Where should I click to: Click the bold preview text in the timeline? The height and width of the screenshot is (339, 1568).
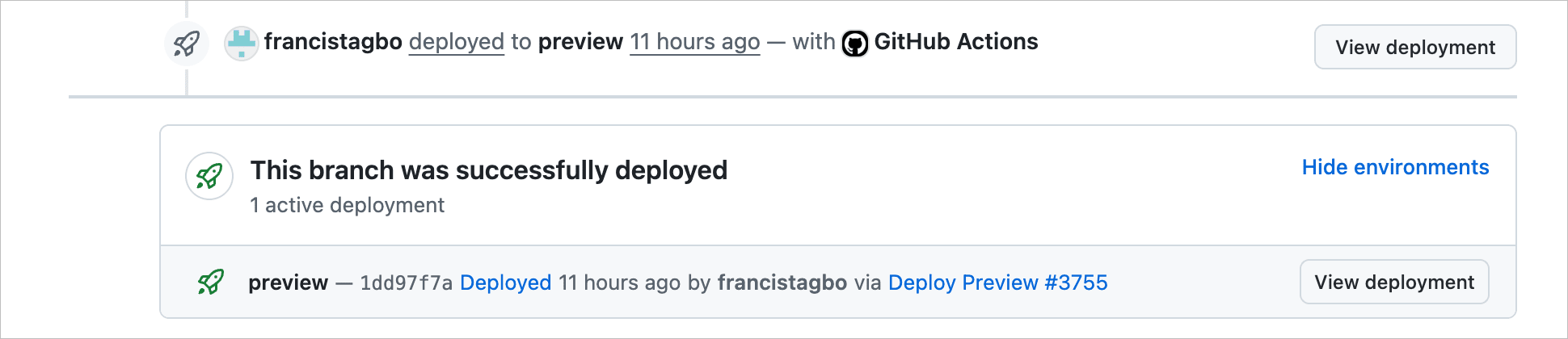pyautogui.click(x=580, y=42)
